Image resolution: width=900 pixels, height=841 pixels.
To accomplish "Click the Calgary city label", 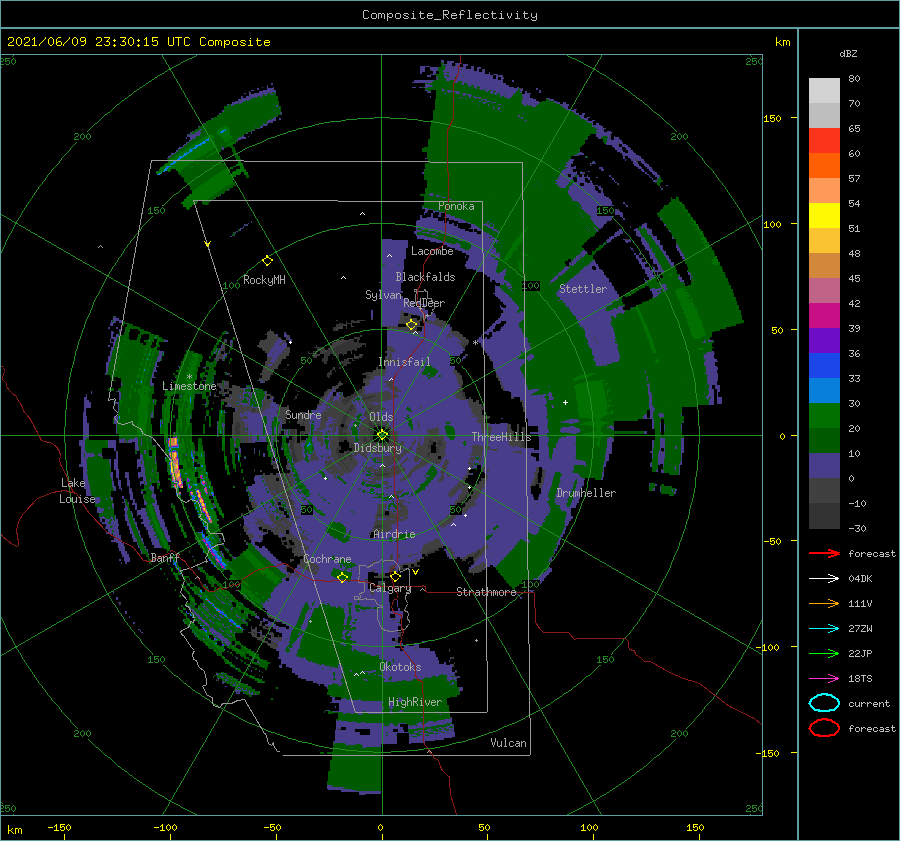I will pos(390,588).
